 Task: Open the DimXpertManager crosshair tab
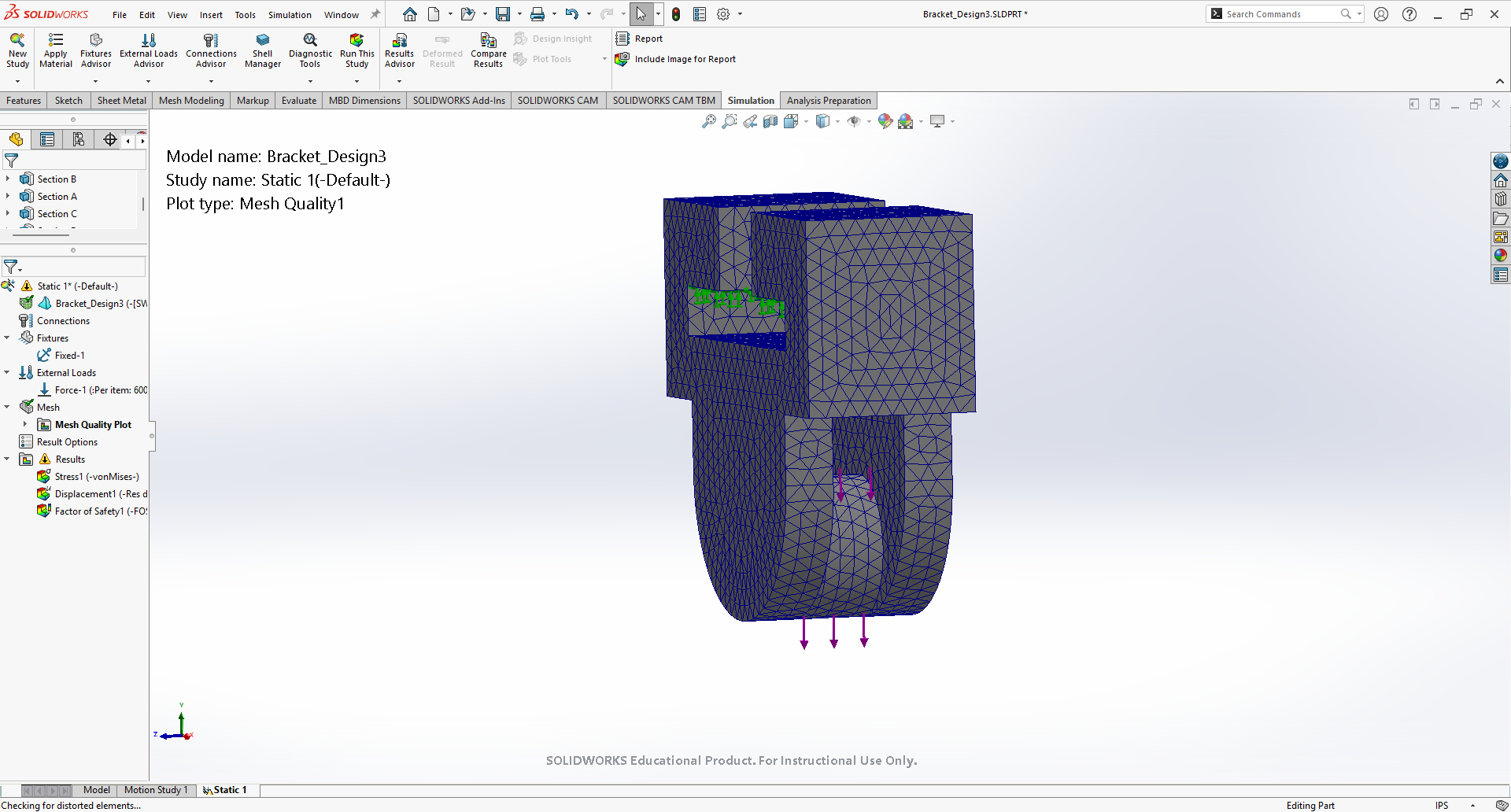(x=110, y=140)
